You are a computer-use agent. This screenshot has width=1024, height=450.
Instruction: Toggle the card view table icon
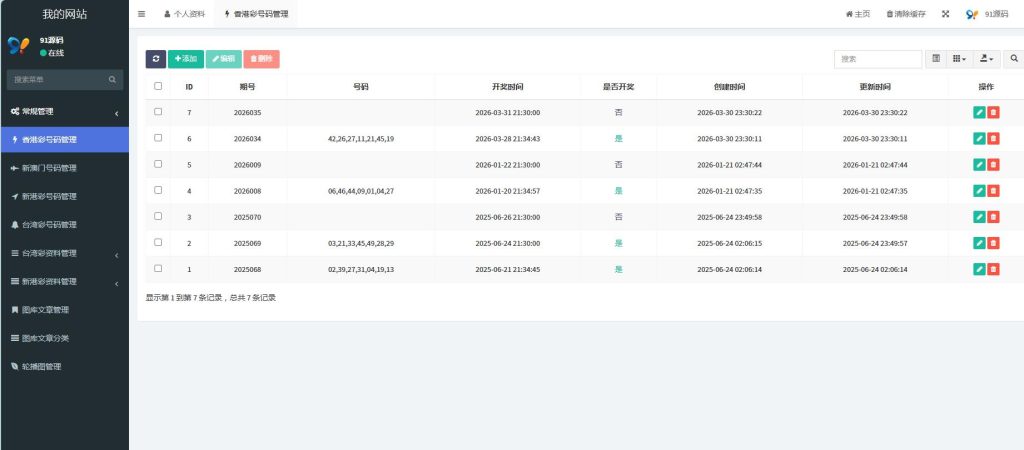tap(936, 59)
